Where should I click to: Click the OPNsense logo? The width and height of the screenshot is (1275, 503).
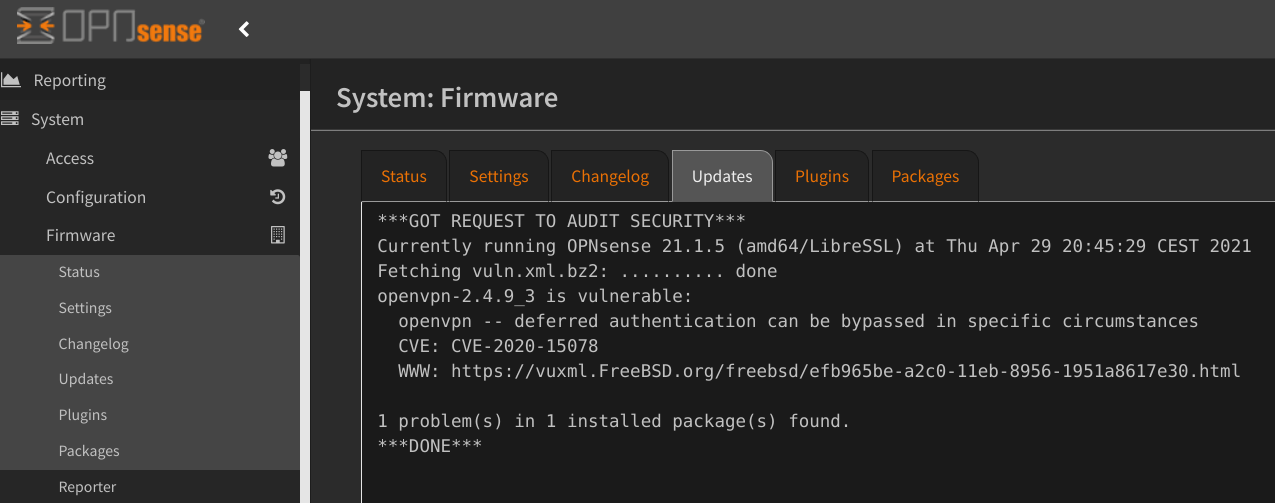(x=110, y=28)
